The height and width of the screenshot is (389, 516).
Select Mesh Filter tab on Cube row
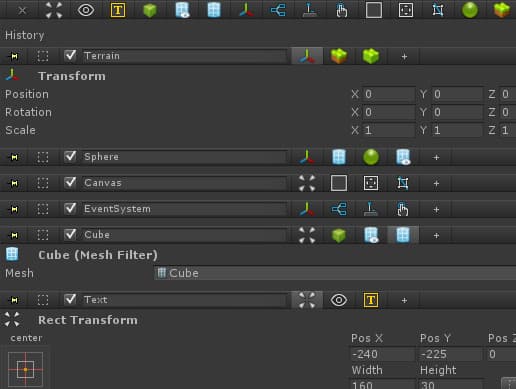(403, 235)
